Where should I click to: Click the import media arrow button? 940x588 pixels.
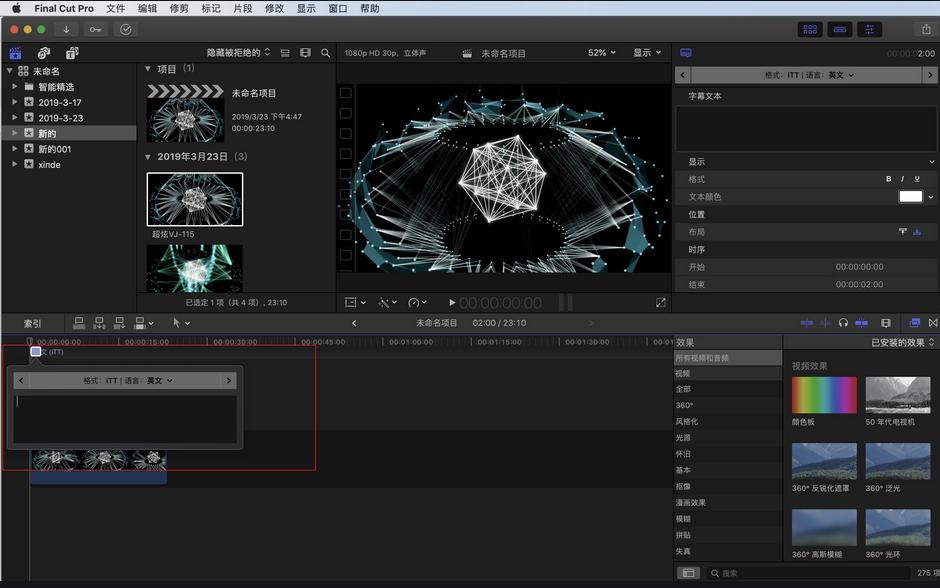pyautogui.click(x=67, y=30)
